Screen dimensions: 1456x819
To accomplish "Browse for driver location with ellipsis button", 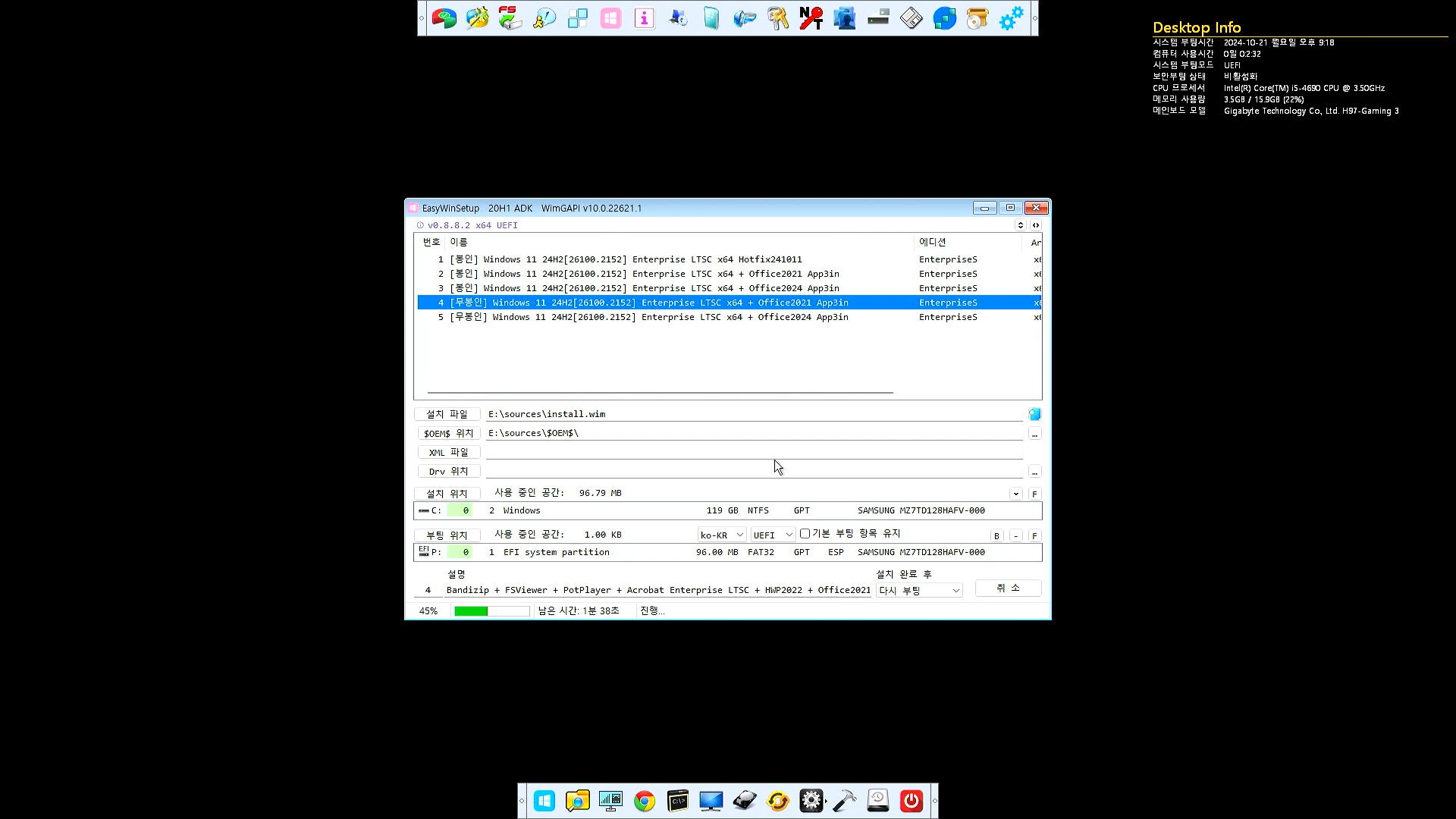I will [x=1034, y=472].
